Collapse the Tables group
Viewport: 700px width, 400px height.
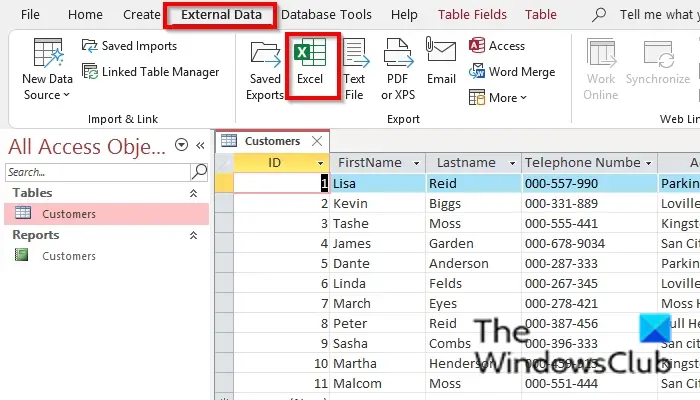[x=193, y=193]
